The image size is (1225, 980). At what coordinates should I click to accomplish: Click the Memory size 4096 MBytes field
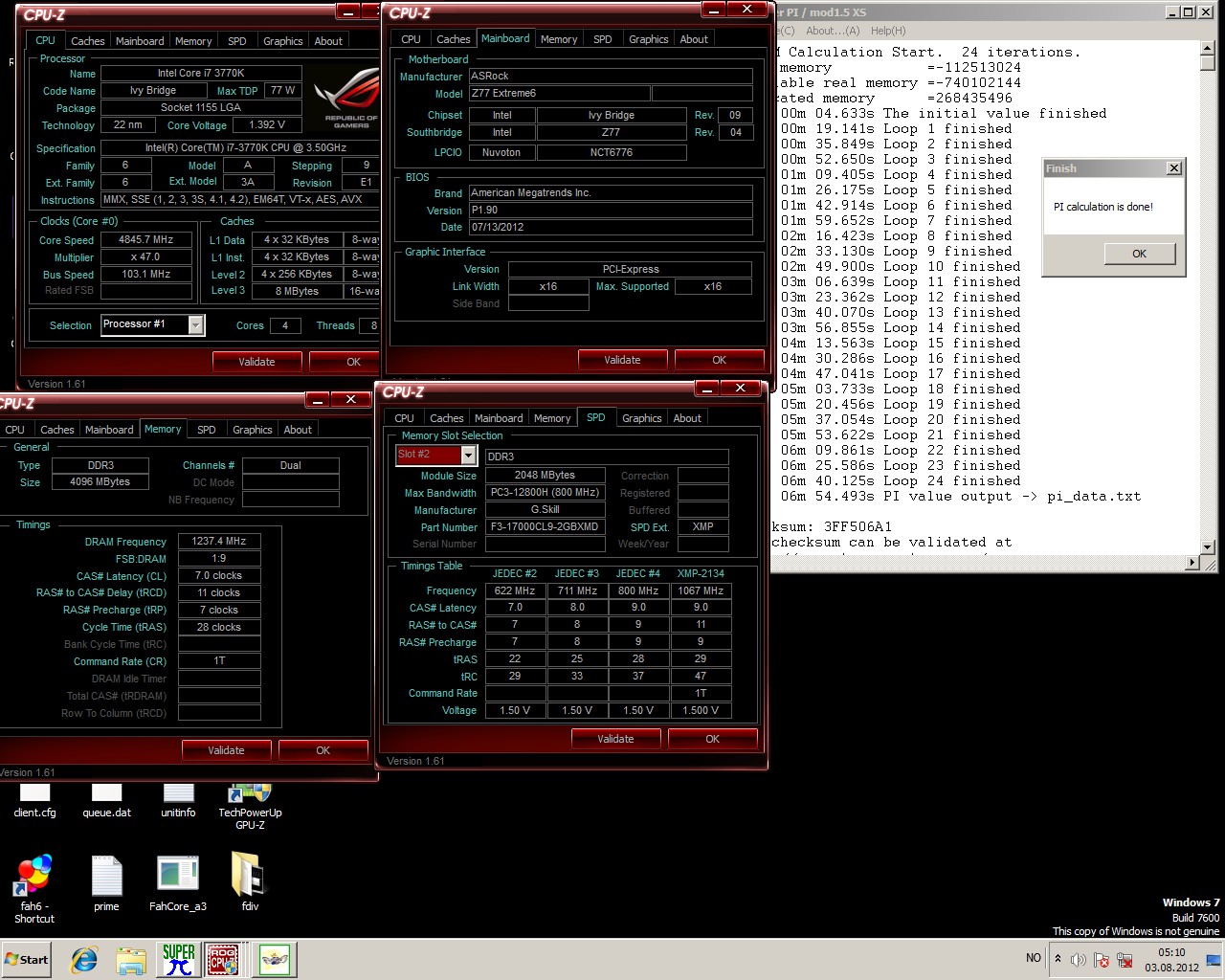(100, 482)
